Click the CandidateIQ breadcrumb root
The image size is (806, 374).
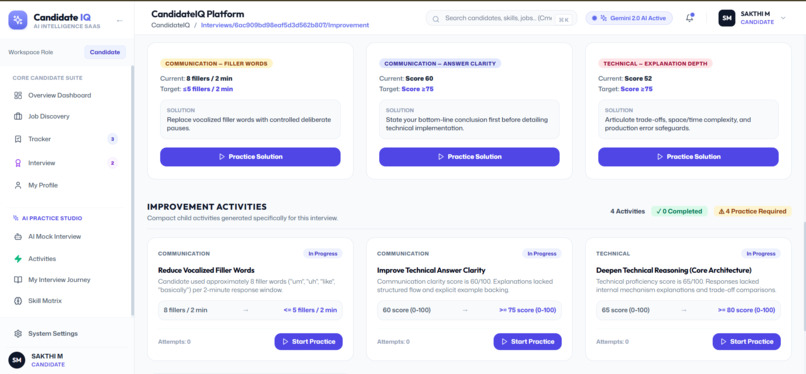point(170,25)
